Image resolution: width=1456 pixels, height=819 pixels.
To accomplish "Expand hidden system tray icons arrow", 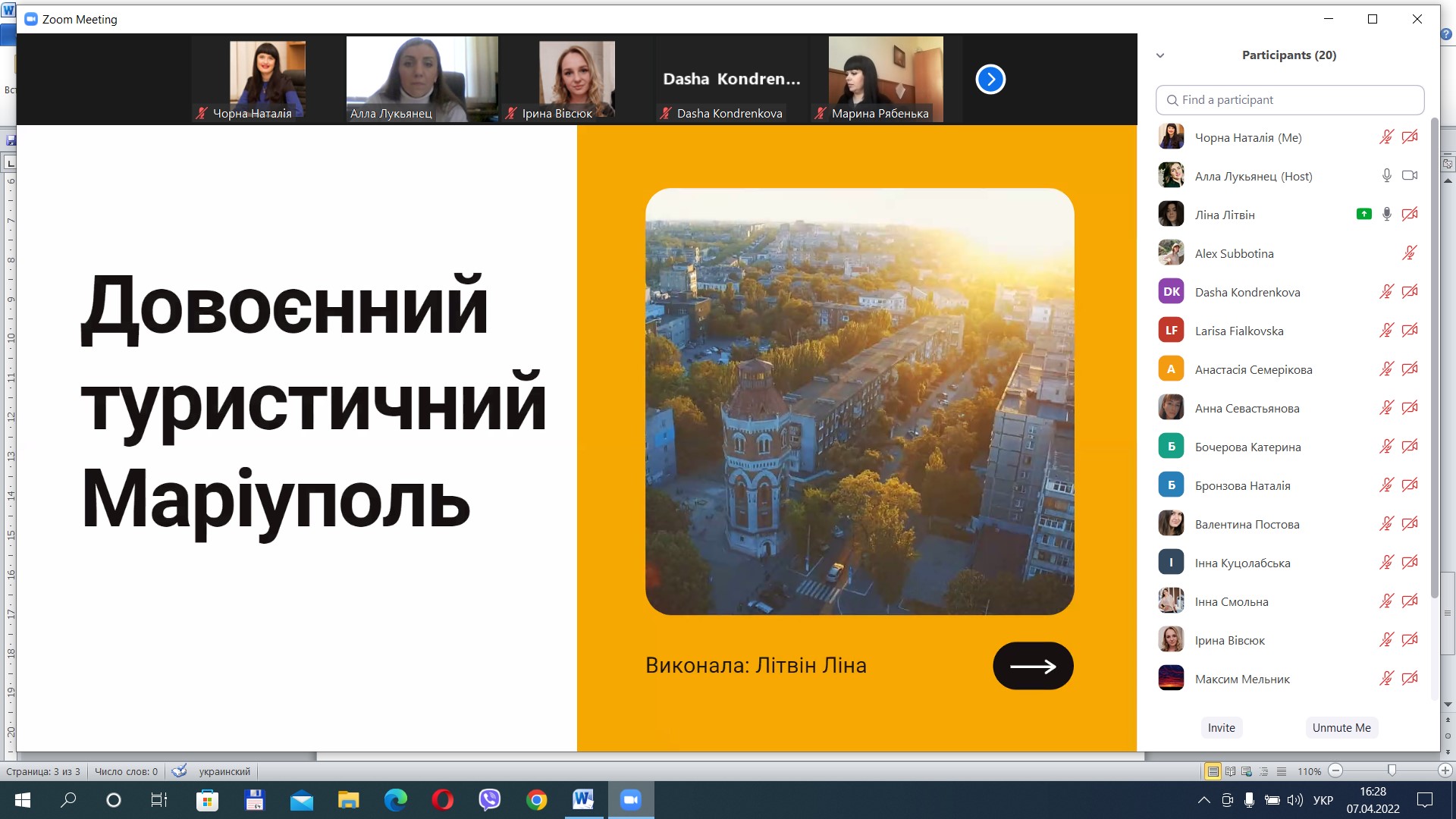I will point(1203,800).
